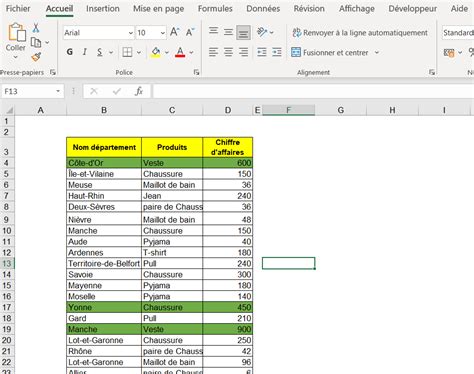Open underline style dropdown arrow
The image size is (474, 374).
click(x=111, y=52)
